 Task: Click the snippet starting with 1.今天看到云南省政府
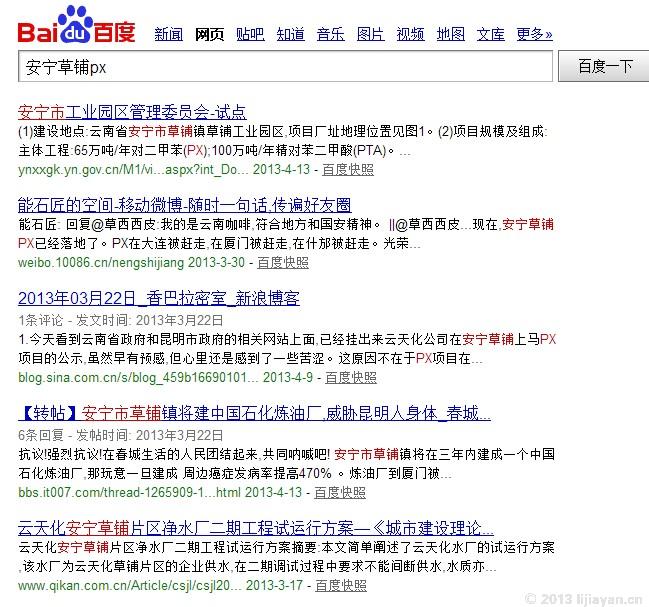(x=287, y=349)
